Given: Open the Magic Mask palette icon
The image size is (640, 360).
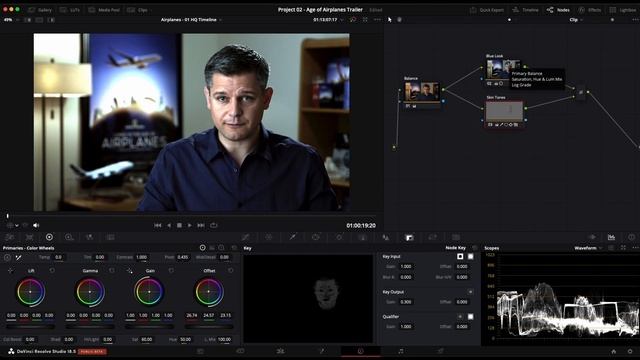Looking at the screenshot, I should pyautogui.click(x=362, y=237).
